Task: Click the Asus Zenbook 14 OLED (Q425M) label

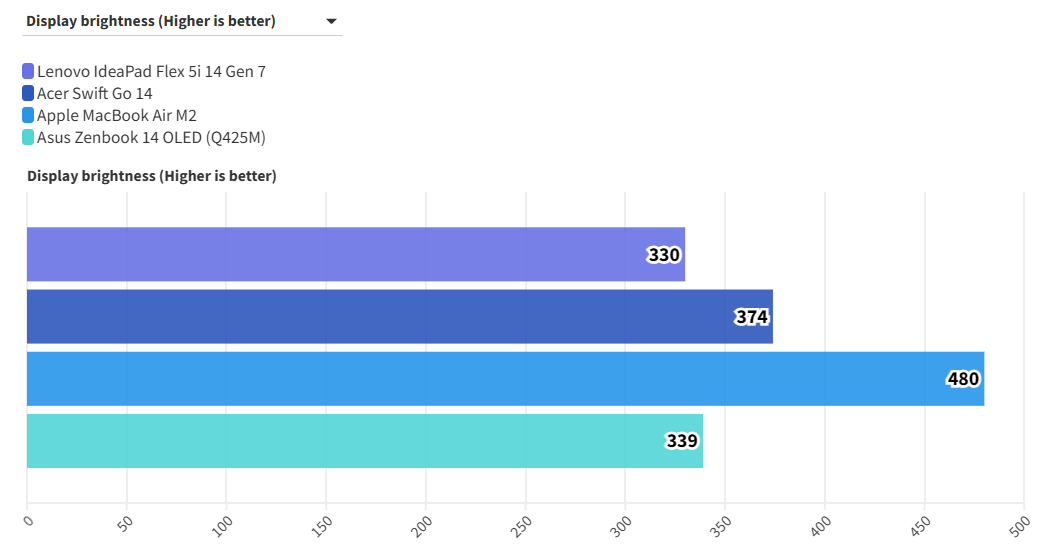Action: [151, 138]
